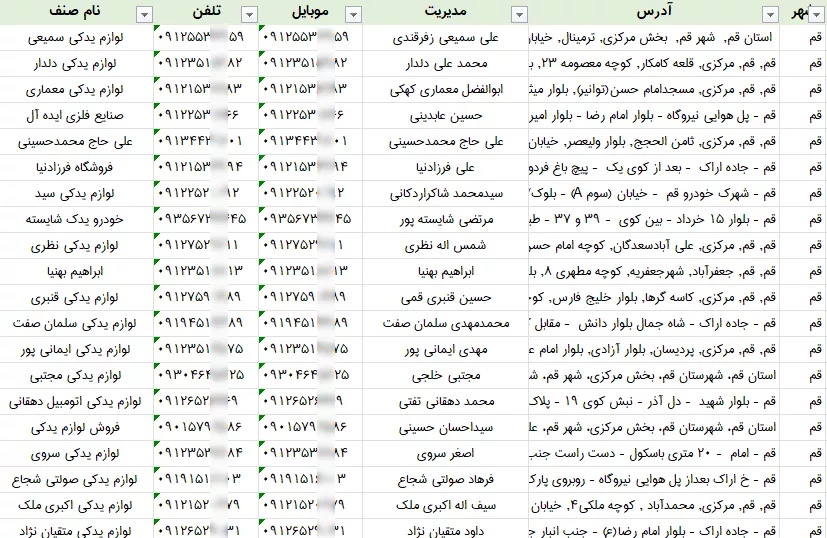Select the تلفن header cell
The width and height of the screenshot is (827, 538).
click(x=206, y=12)
